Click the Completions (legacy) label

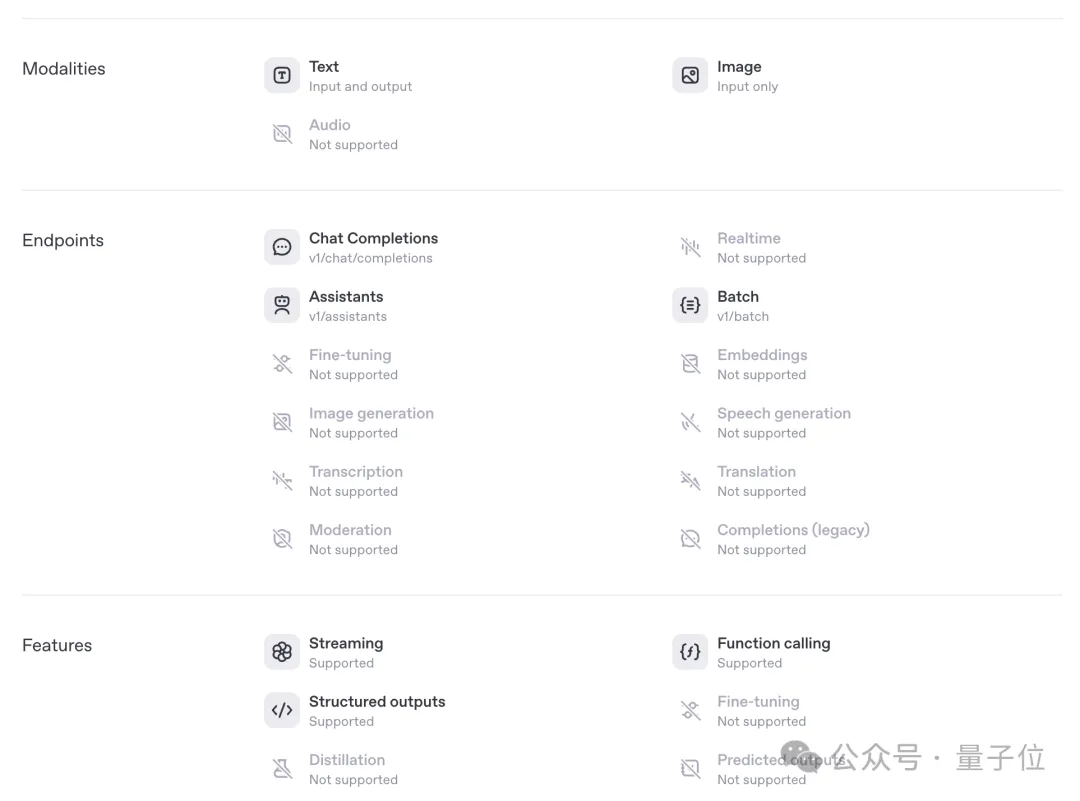793,530
